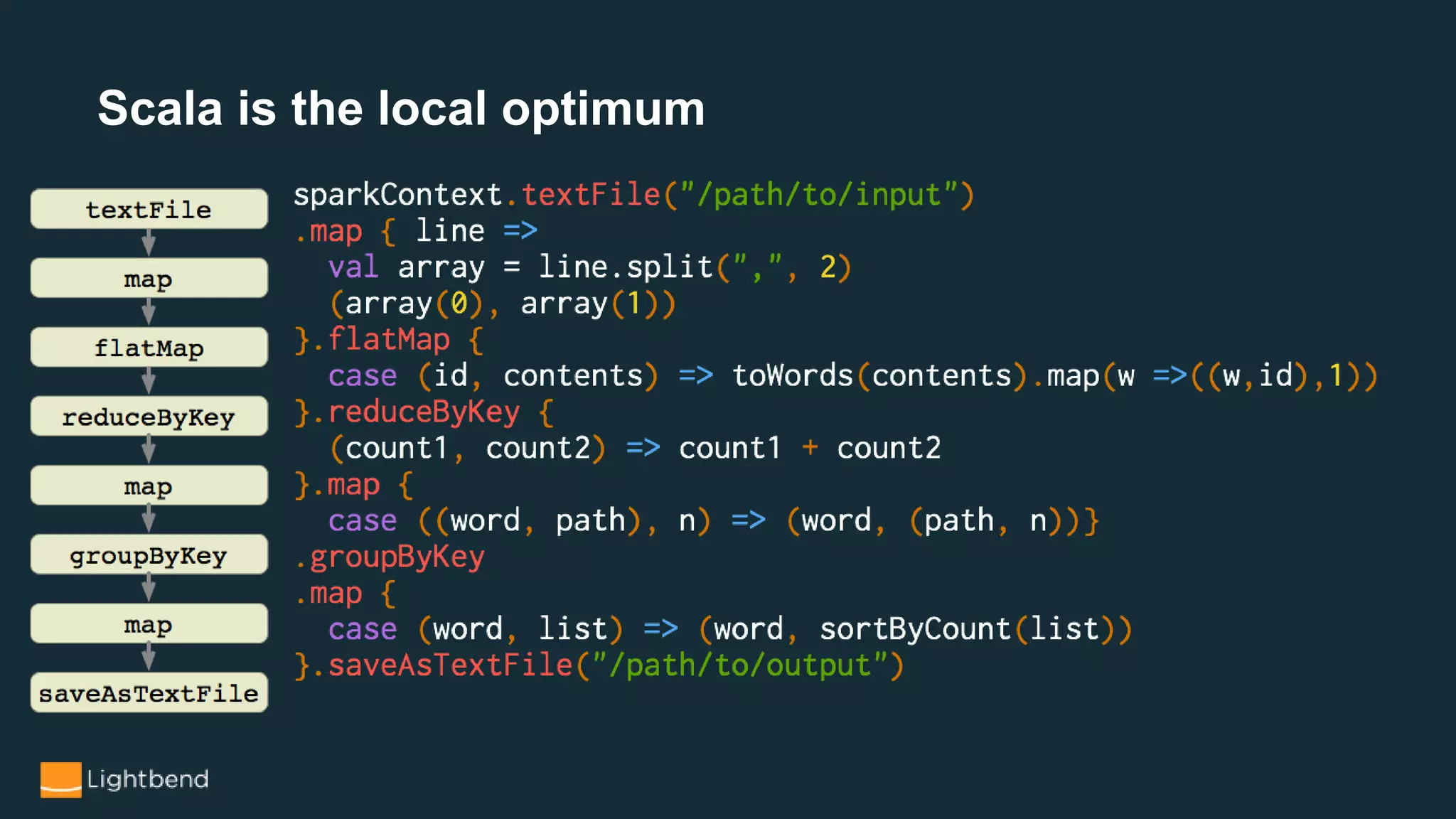Select the textFile box in flow diagram
Image resolution: width=1456 pixels, height=819 pixels.
pyautogui.click(x=149, y=209)
